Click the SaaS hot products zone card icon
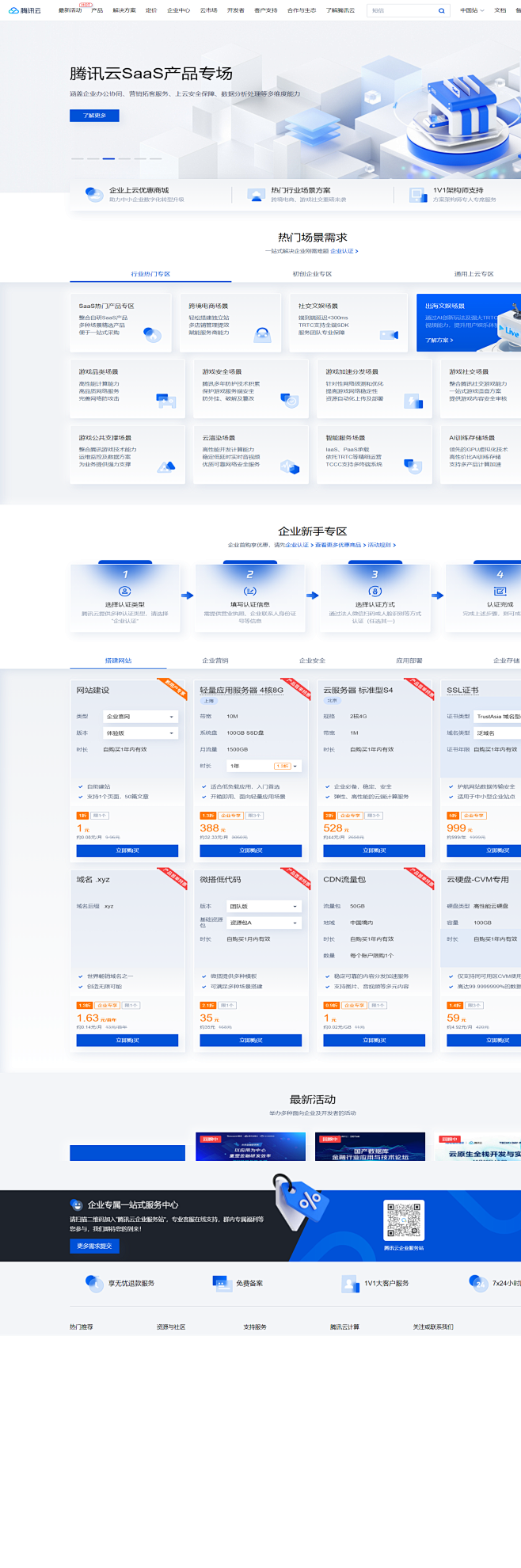Viewport: 521px width, 1568px height. (x=152, y=335)
